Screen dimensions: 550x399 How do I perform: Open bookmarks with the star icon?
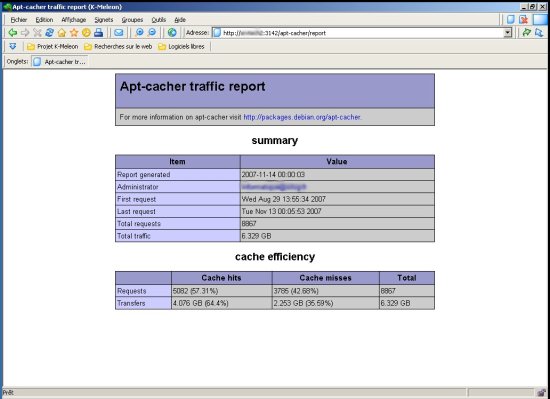74,33
